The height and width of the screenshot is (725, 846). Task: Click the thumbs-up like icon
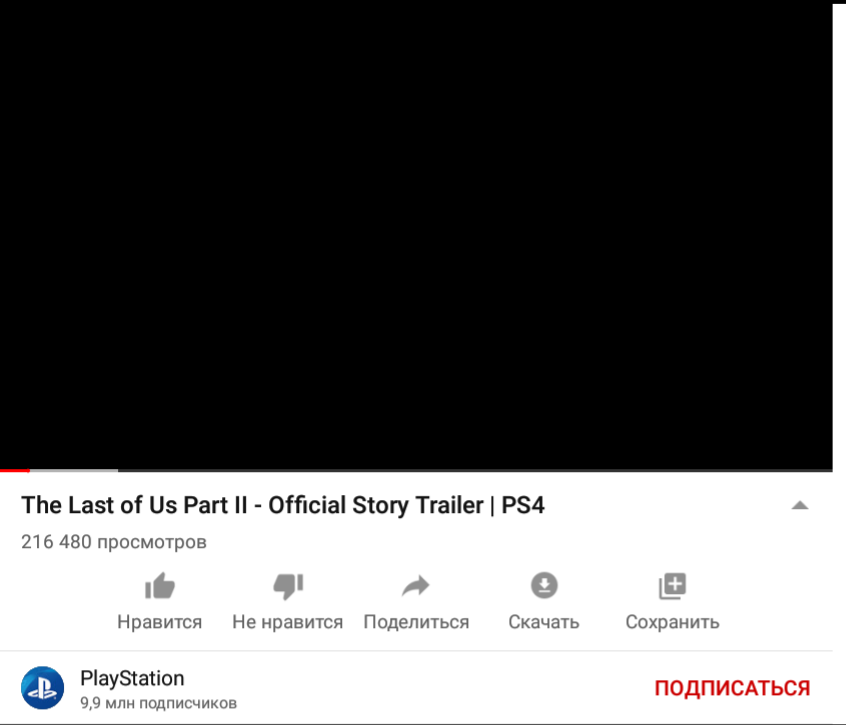coord(160,586)
